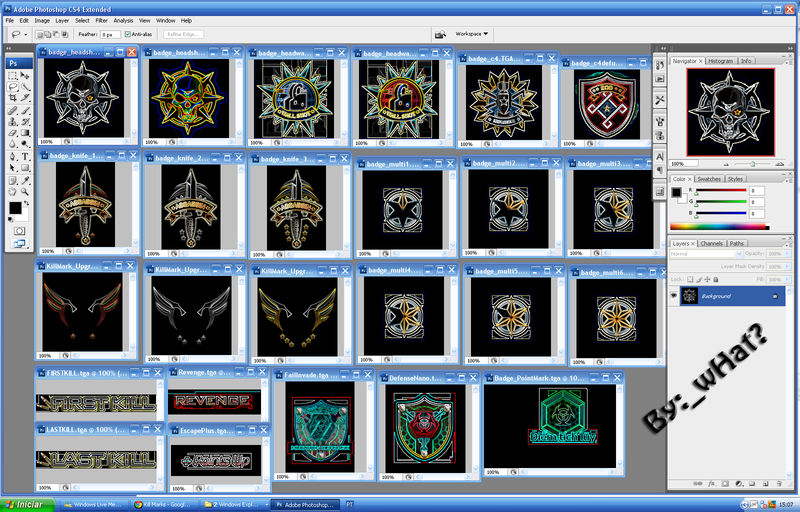Select the Eraser tool

(x=13, y=133)
